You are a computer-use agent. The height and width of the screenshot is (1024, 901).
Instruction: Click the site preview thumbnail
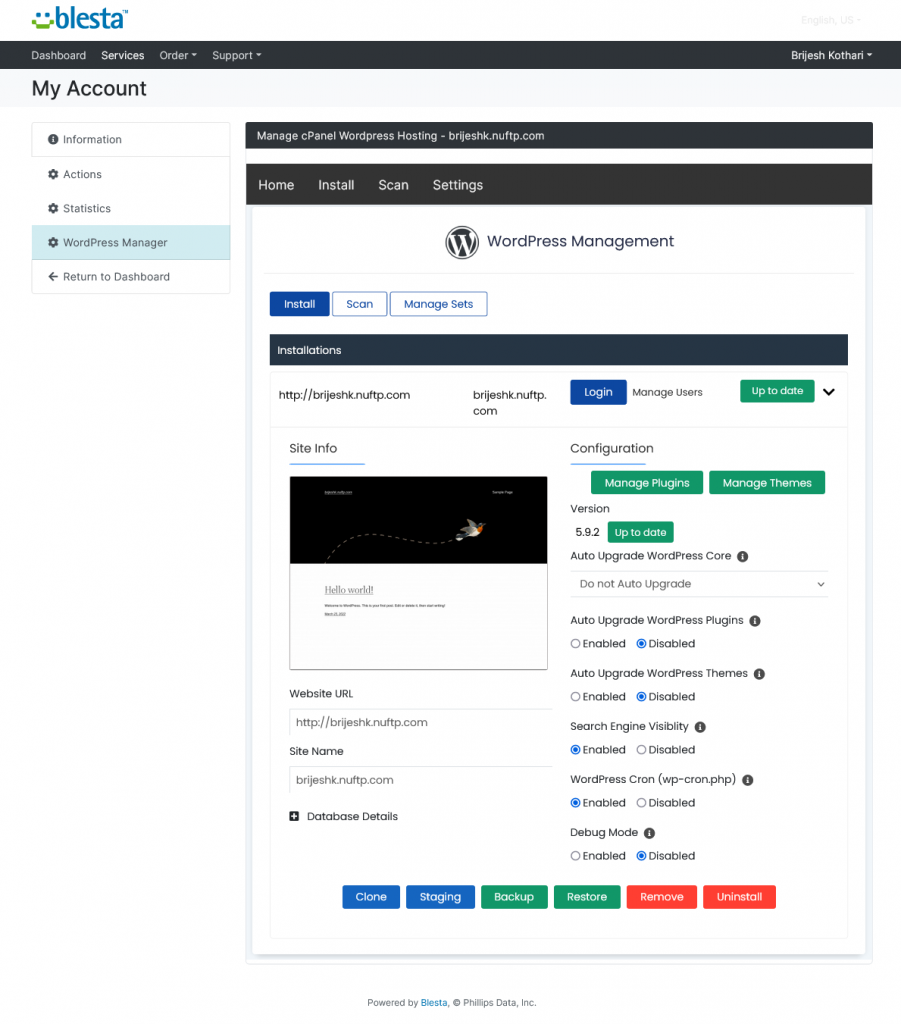(419, 573)
